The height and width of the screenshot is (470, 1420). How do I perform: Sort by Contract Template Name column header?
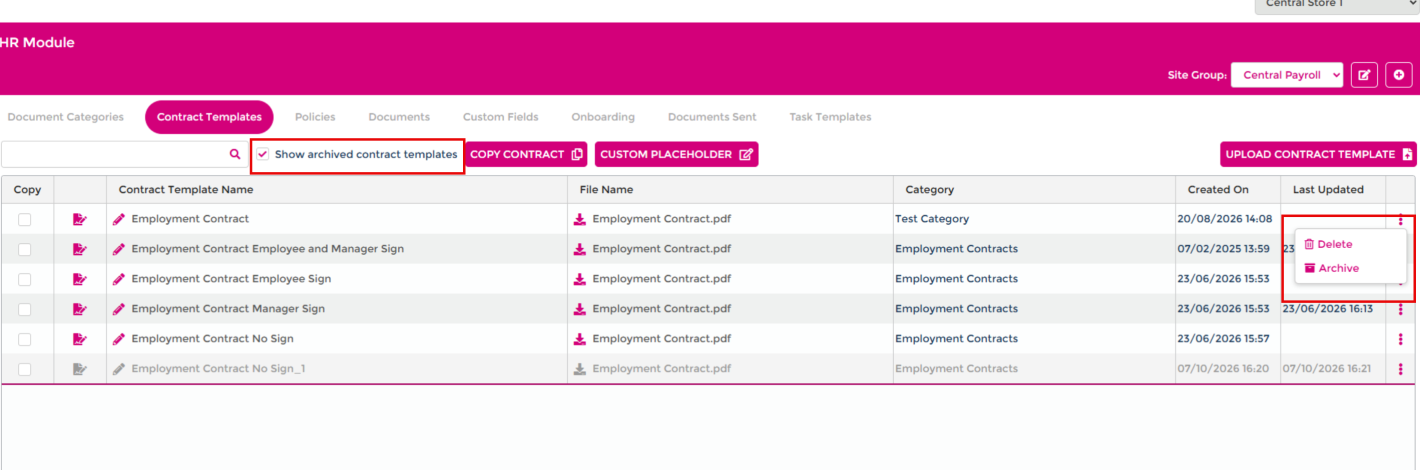(x=186, y=189)
